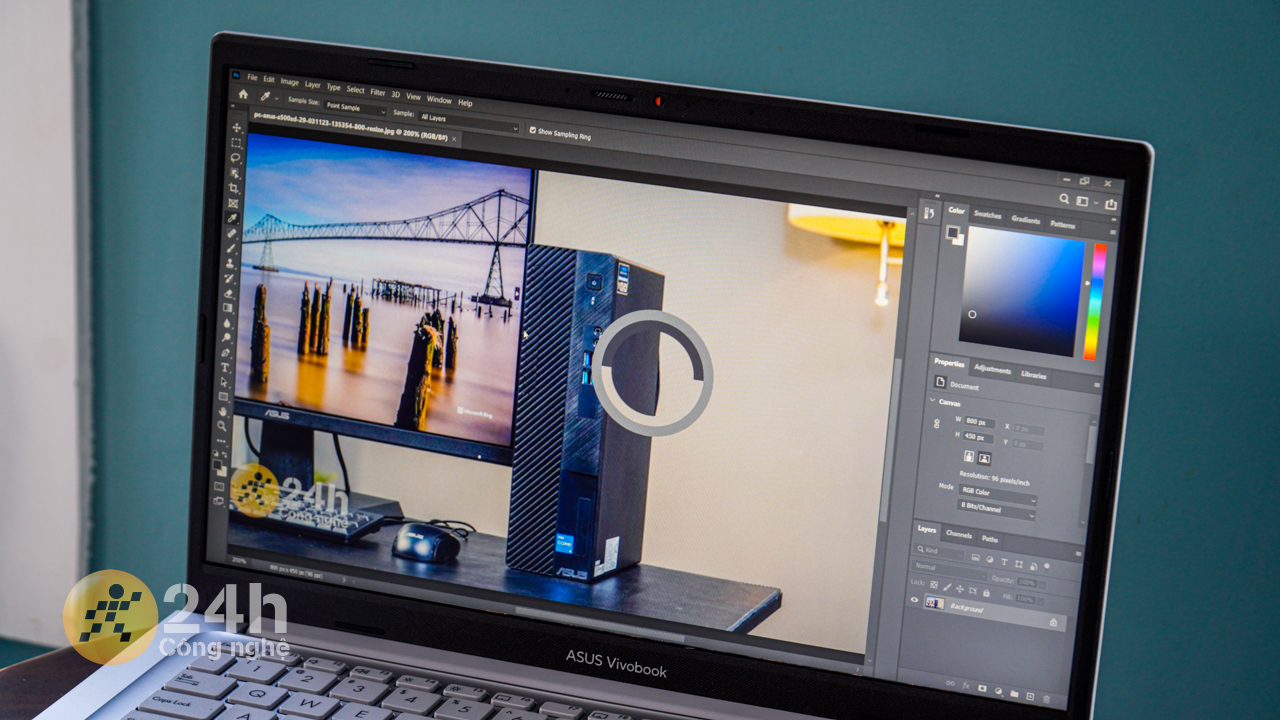This screenshot has width=1280, height=720.
Task: Select the Type tool
Action: pos(225,367)
